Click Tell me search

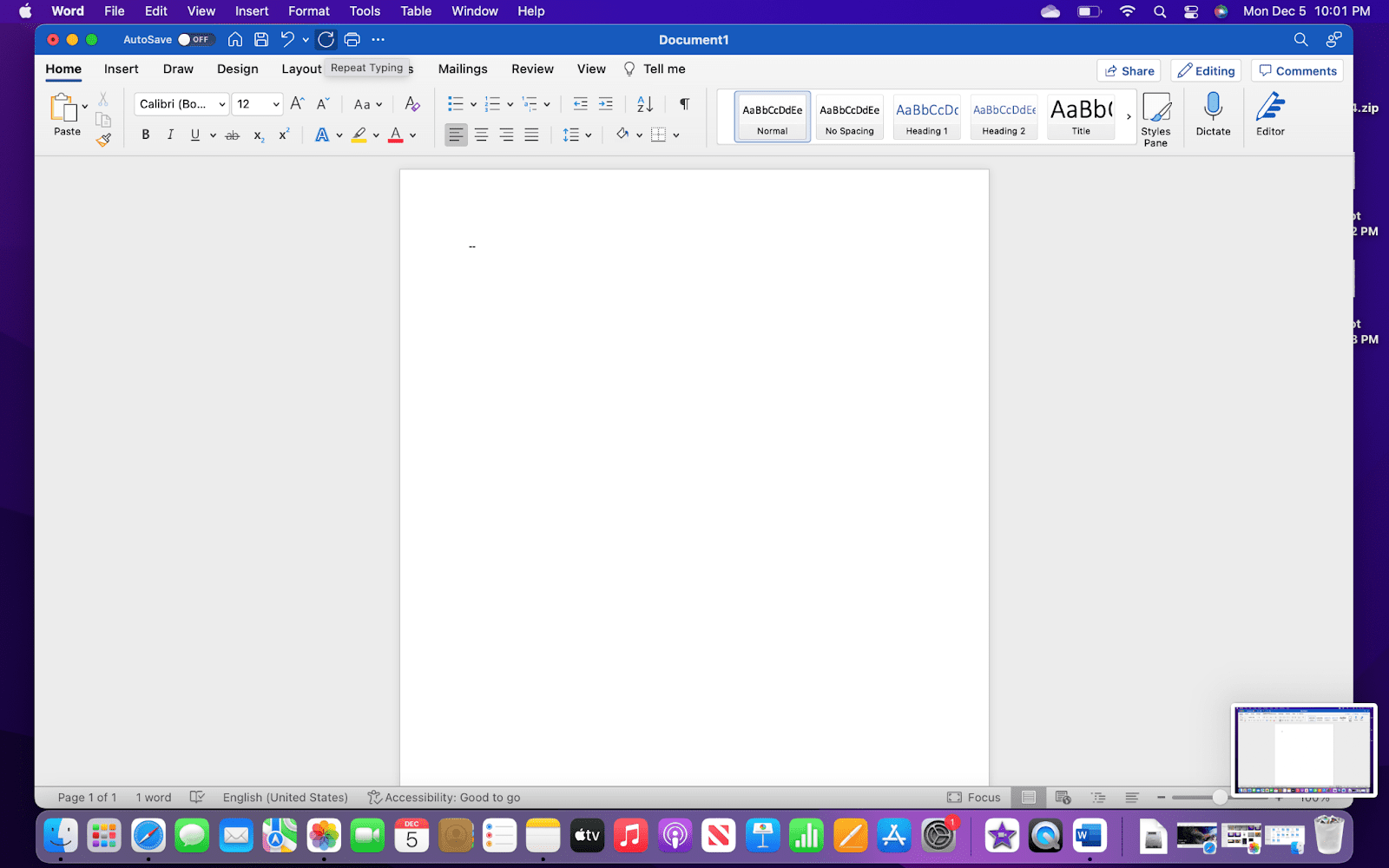pyautogui.click(x=655, y=69)
